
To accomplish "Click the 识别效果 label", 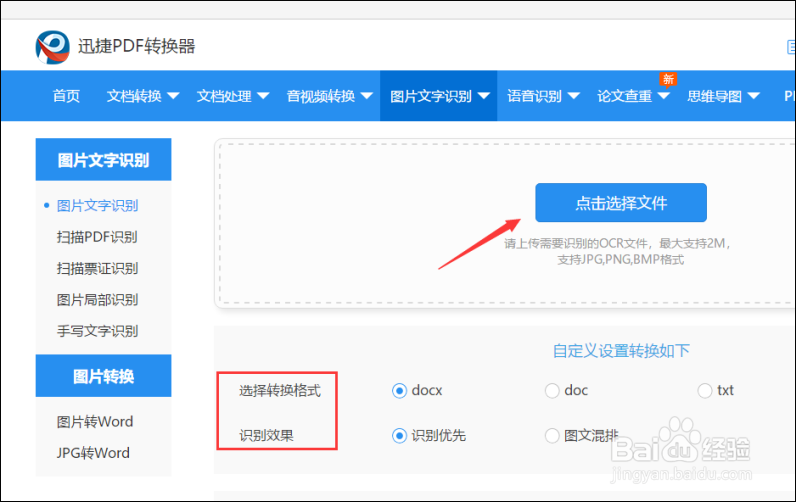I will click(x=266, y=436).
